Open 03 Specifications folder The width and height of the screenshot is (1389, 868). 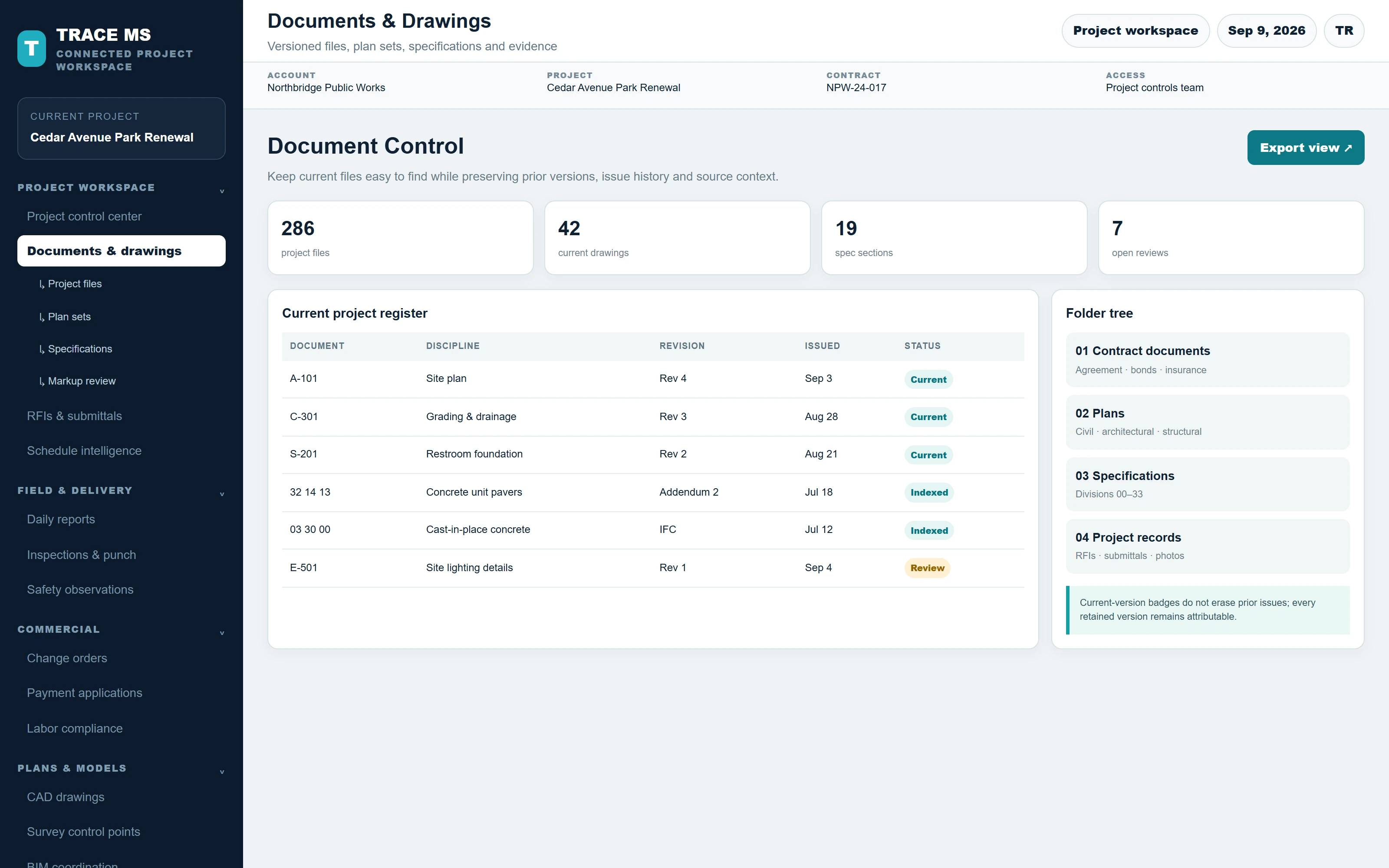tap(1208, 484)
